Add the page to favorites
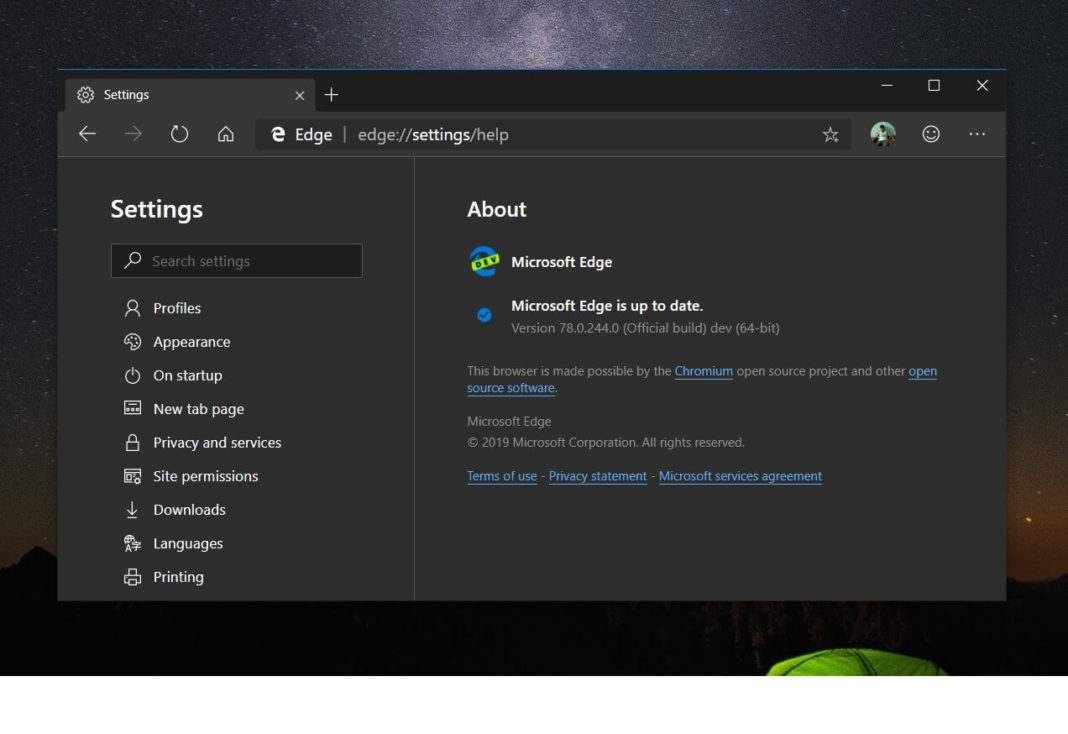 [830, 133]
